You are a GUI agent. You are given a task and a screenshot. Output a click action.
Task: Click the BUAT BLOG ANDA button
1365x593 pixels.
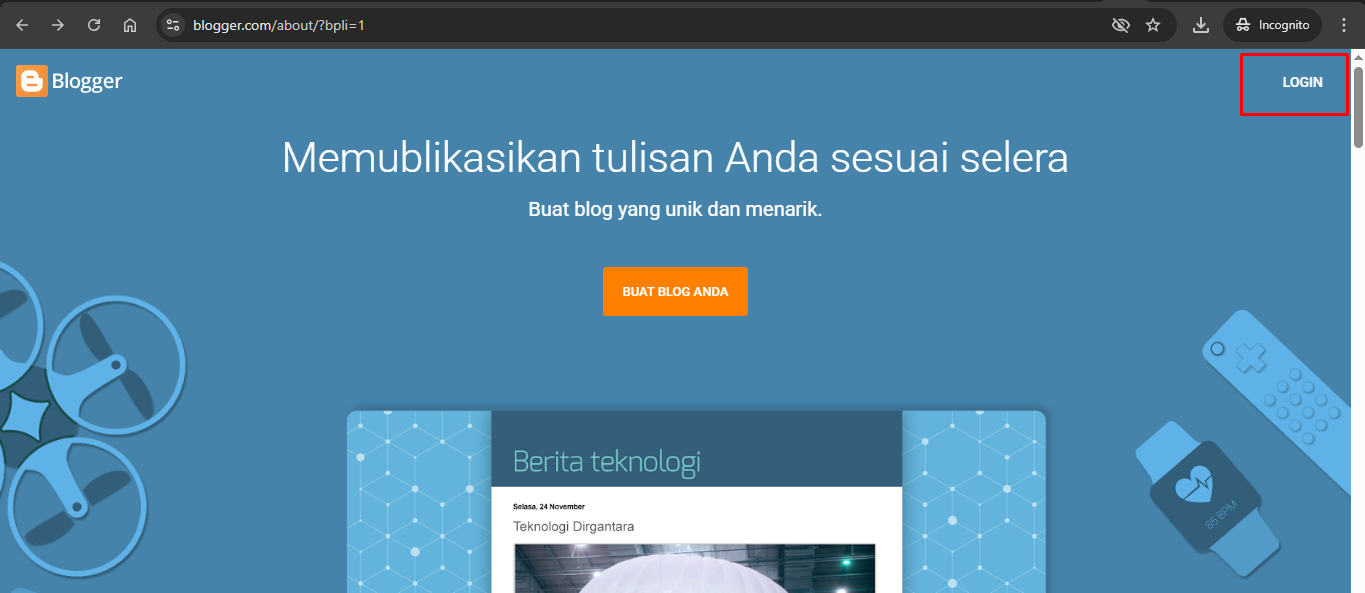click(675, 292)
